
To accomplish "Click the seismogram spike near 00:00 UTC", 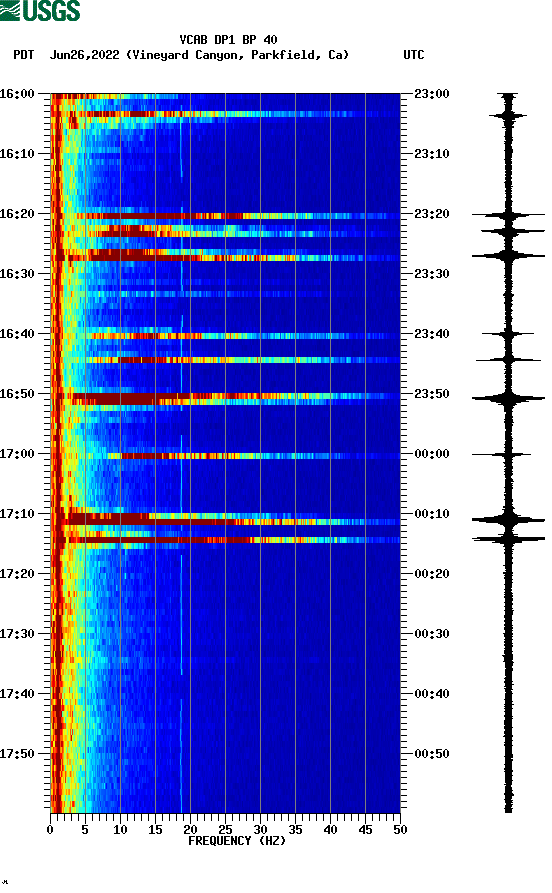I will (x=502, y=454).
